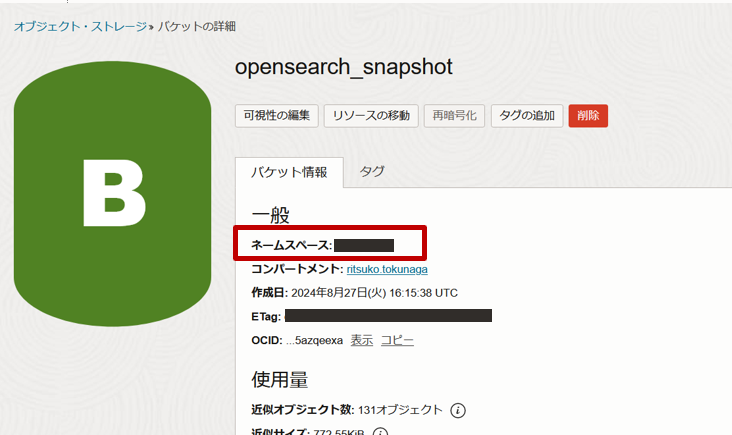Click the リソースの移動 button
732x435 pixels.
pyautogui.click(x=371, y=115)
